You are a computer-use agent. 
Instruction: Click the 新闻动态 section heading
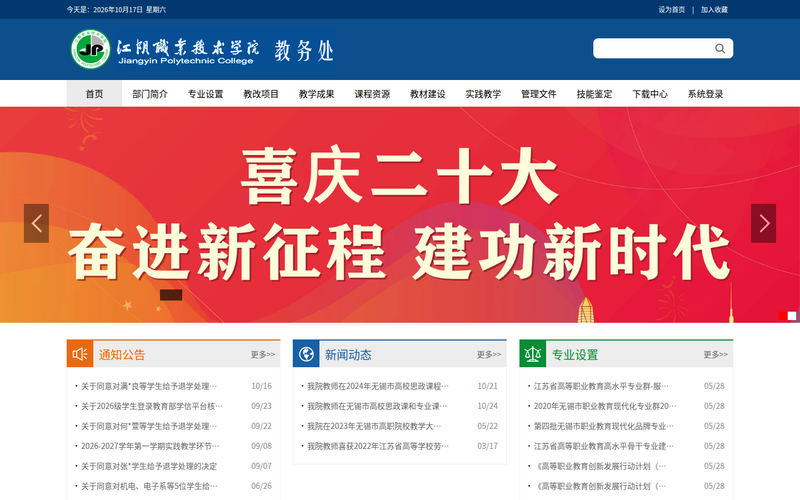coord(348,355)
